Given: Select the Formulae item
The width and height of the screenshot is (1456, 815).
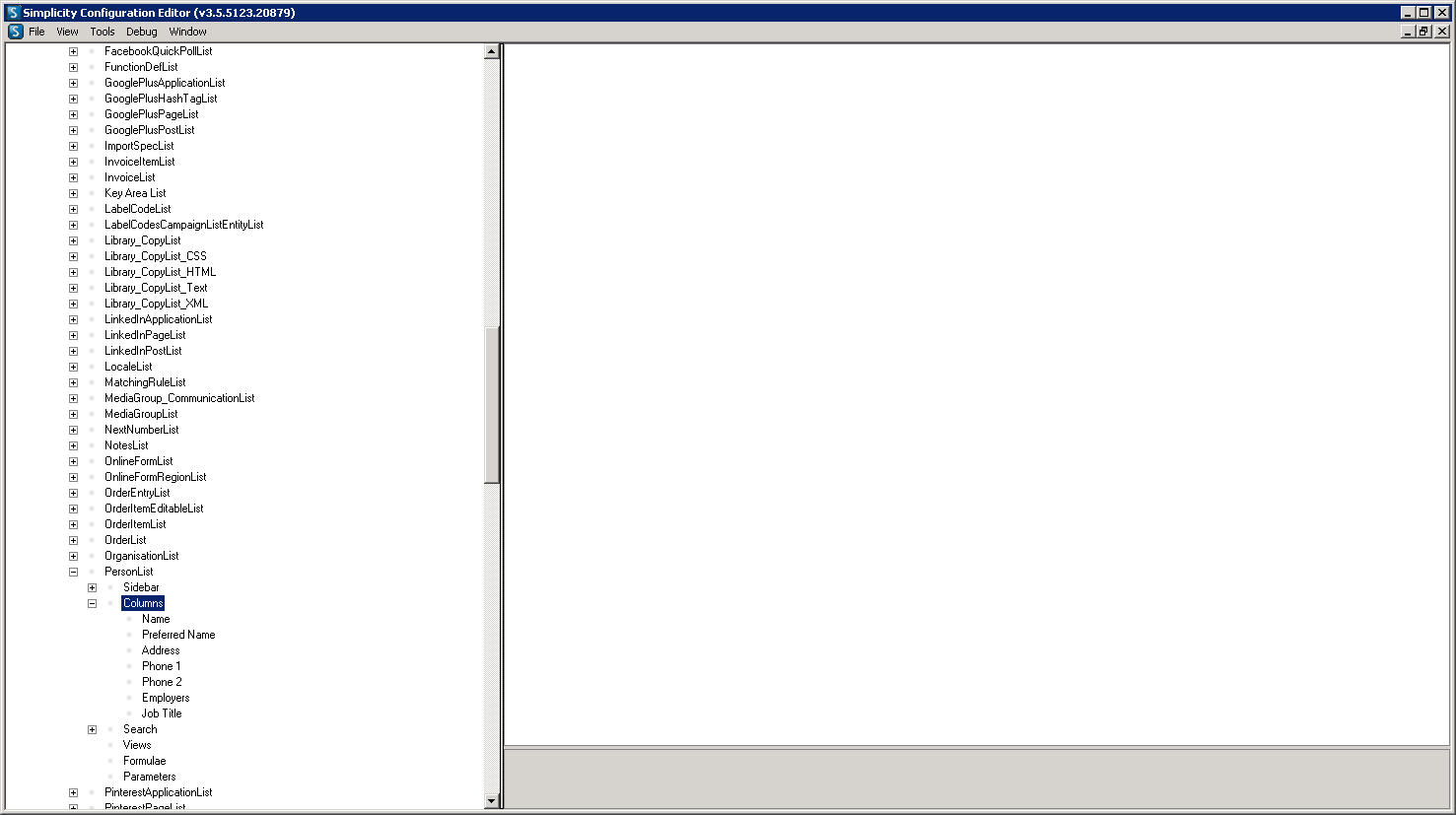Looking at the screenshot, I should 144,761.
